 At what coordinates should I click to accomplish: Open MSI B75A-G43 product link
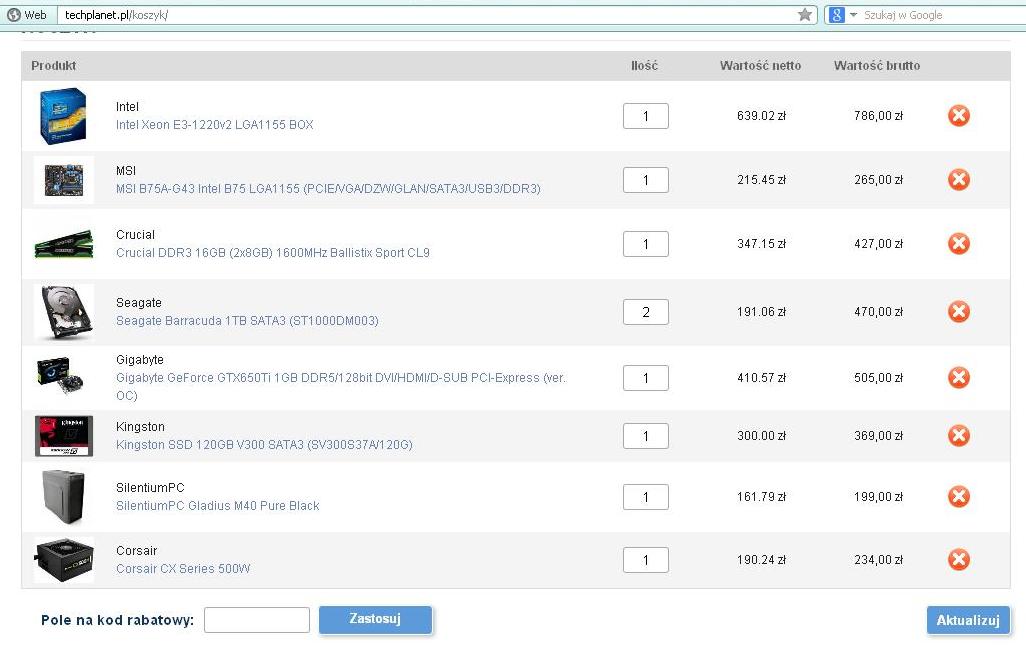328,188
